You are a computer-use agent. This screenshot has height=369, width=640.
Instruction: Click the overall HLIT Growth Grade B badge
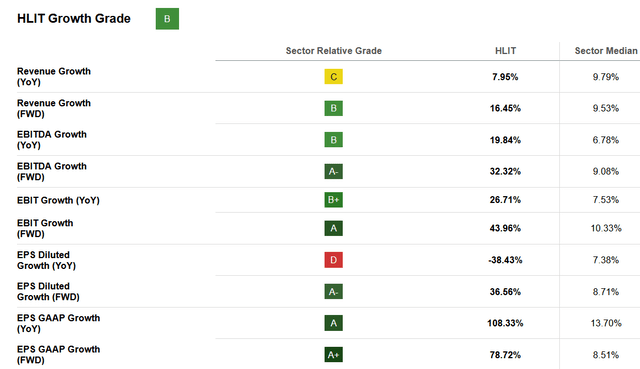(x=167, y=19)
